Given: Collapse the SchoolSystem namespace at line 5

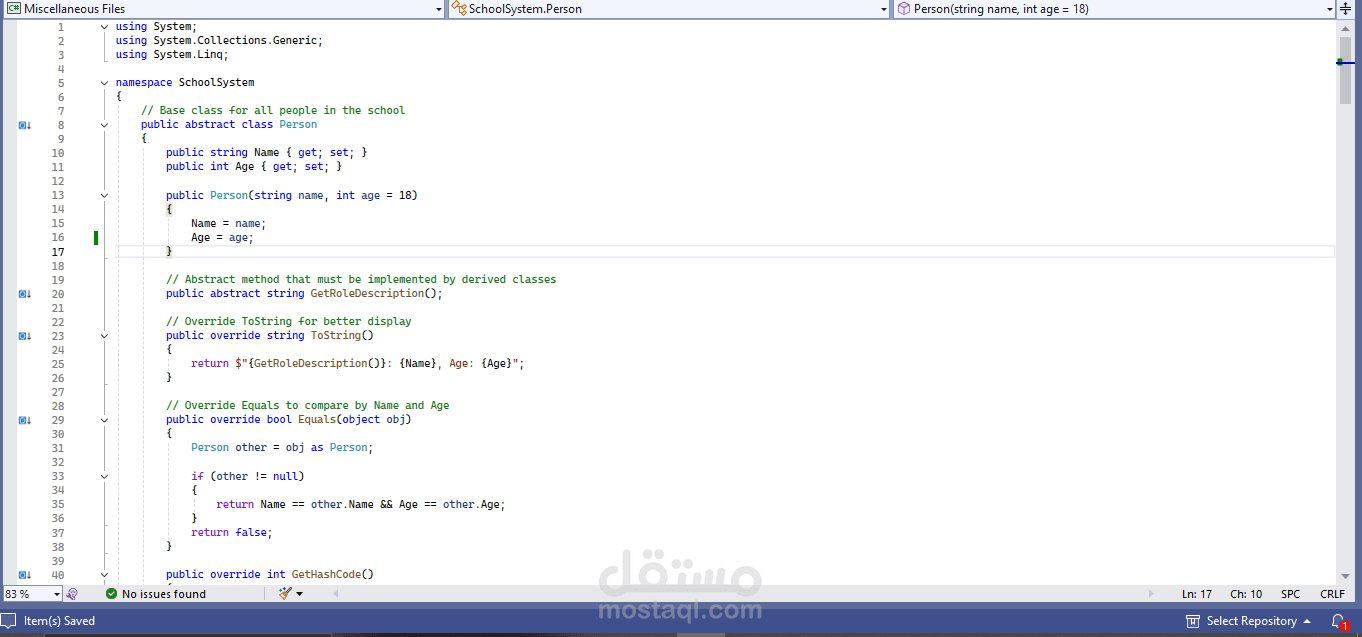Looking at the screenshot, I should tap(105, 83).
